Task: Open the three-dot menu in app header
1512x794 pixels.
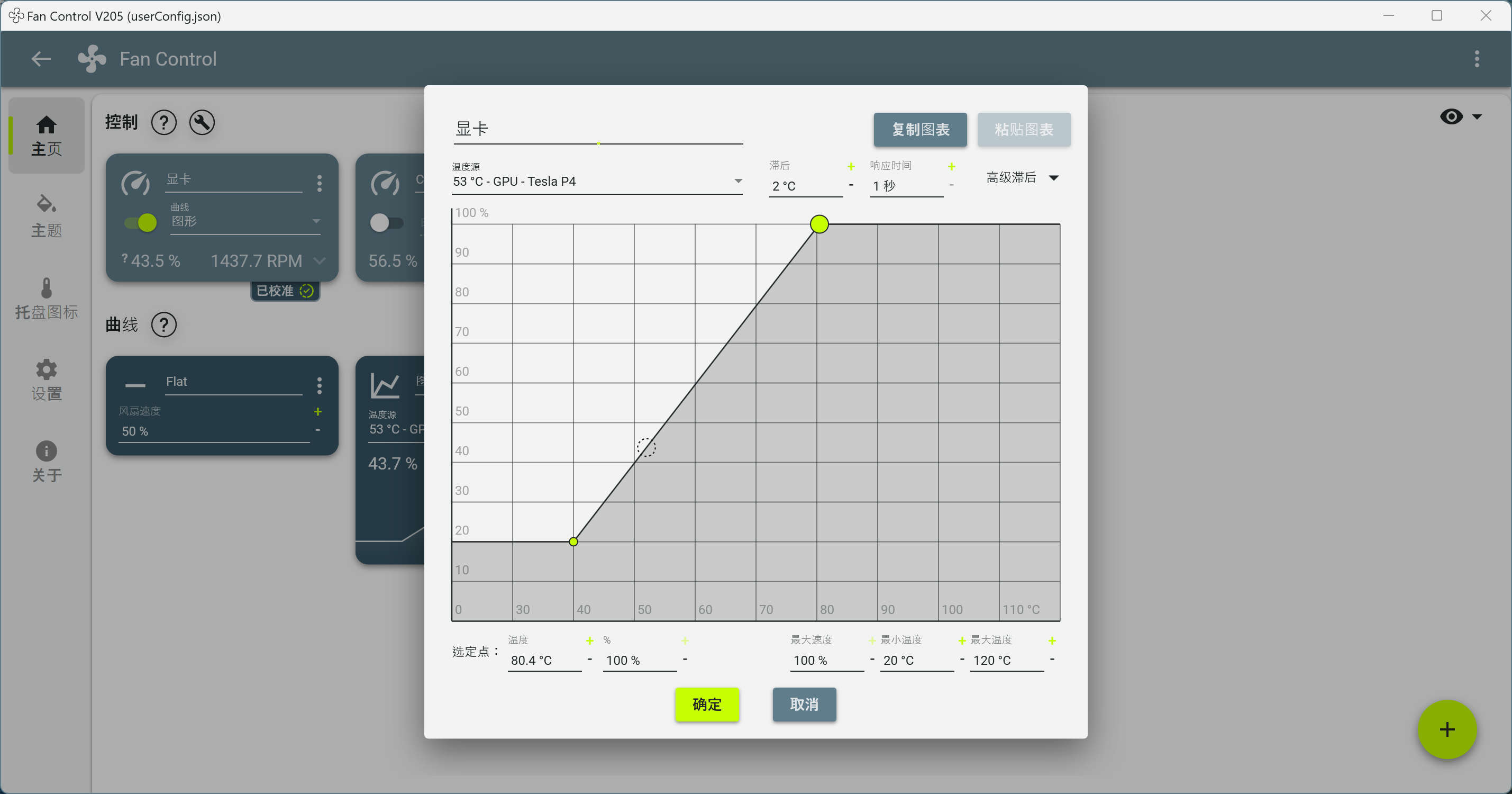Action: tap(1477, 59)
